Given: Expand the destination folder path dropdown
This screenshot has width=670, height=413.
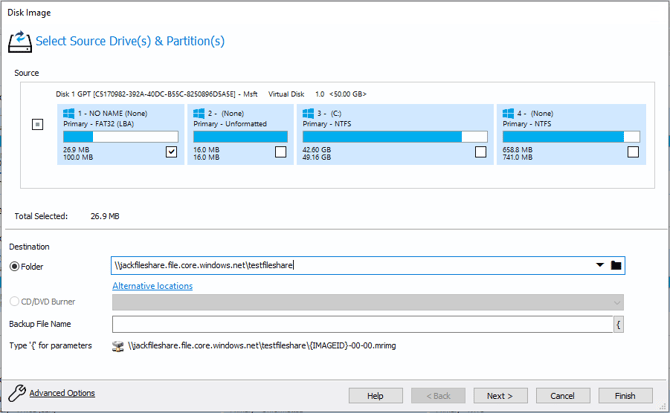Looking at the screenshot, I should click(x=599, y=266).
